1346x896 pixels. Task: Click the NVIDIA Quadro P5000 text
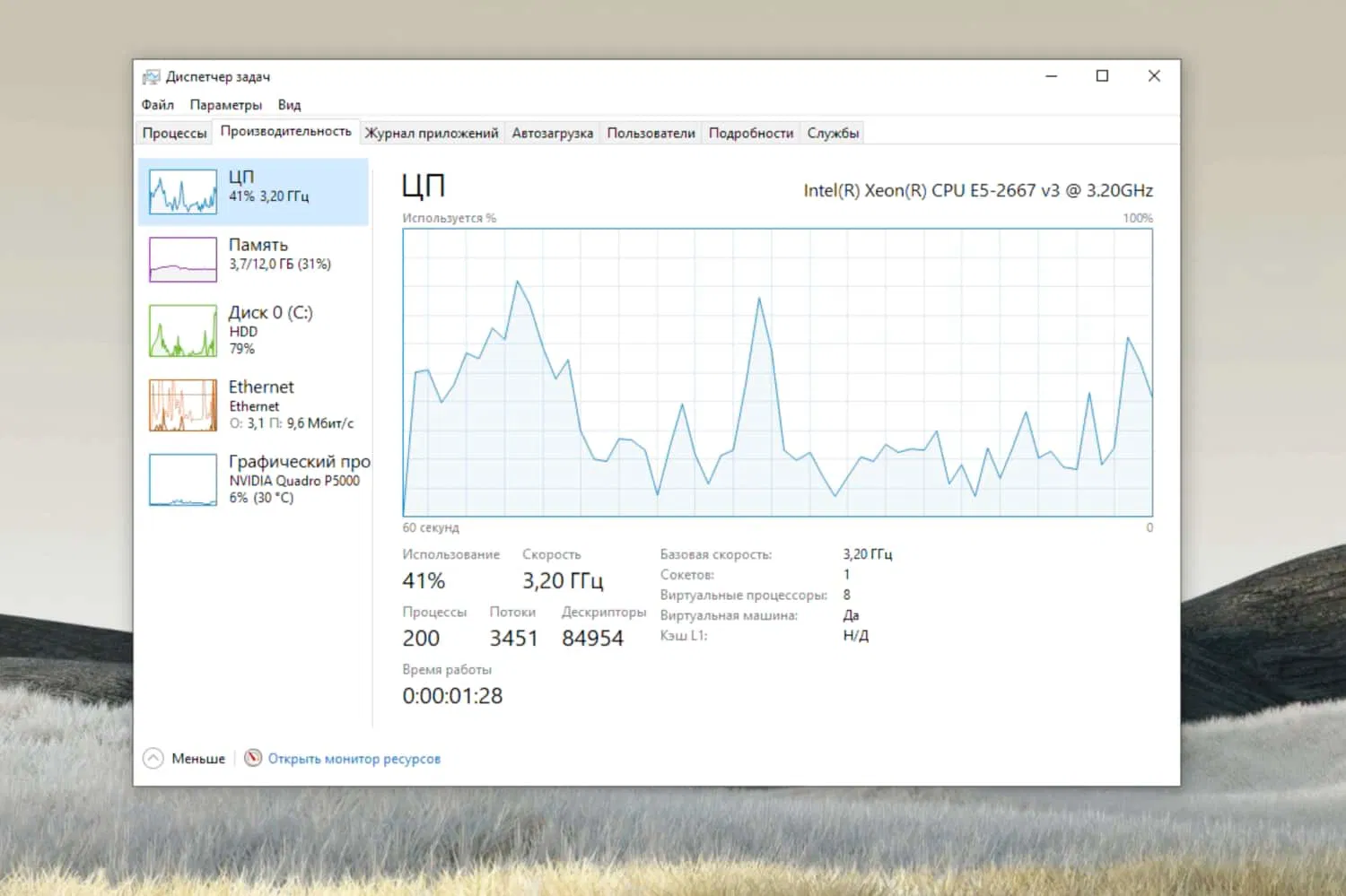[294, 481]
